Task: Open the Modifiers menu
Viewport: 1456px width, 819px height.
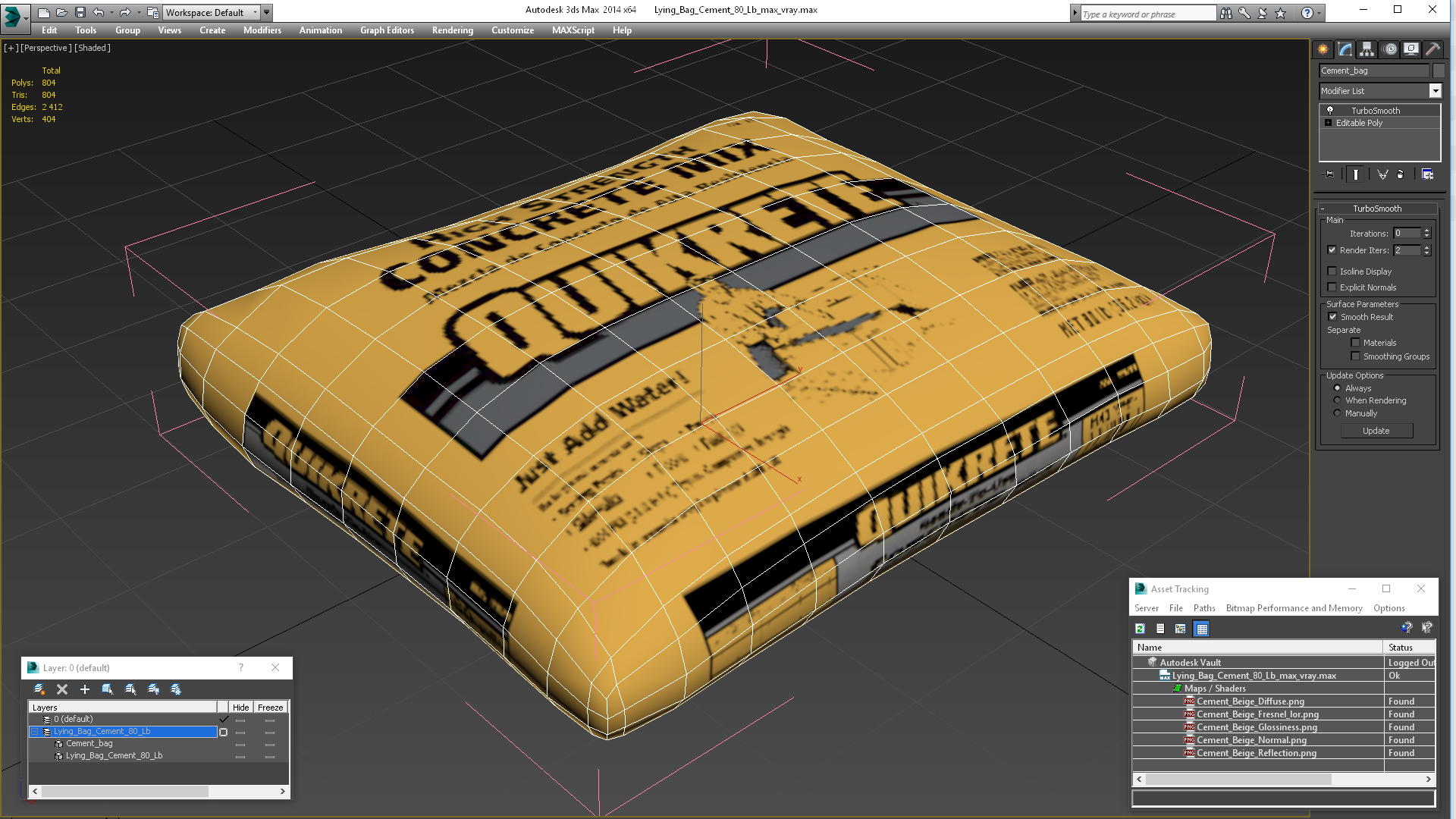Action: (262, 30)
